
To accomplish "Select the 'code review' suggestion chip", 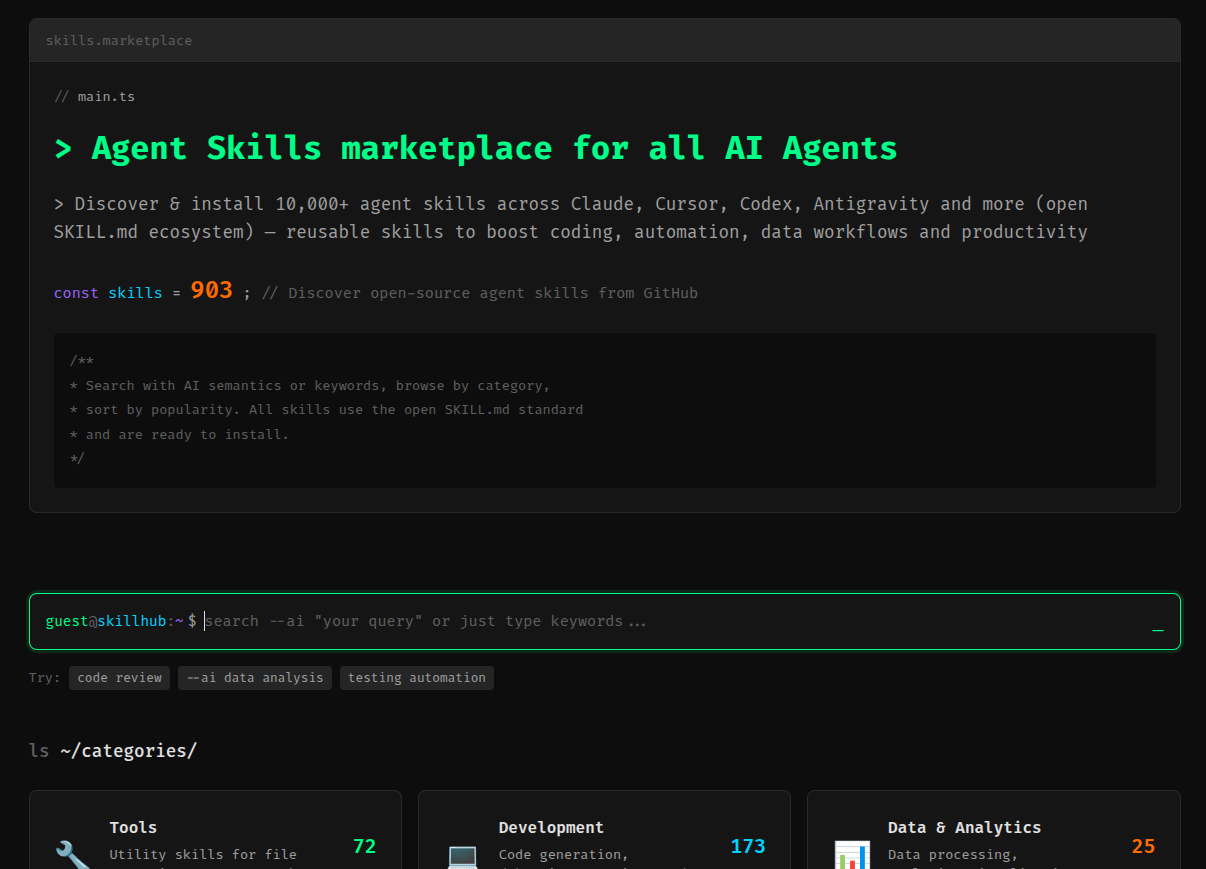I will pyautogui.click(x=119, y=677).
